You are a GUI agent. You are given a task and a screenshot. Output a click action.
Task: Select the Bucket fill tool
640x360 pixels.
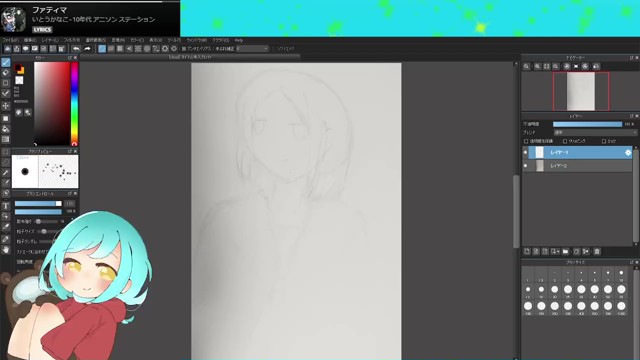click(x=6, y=129)
